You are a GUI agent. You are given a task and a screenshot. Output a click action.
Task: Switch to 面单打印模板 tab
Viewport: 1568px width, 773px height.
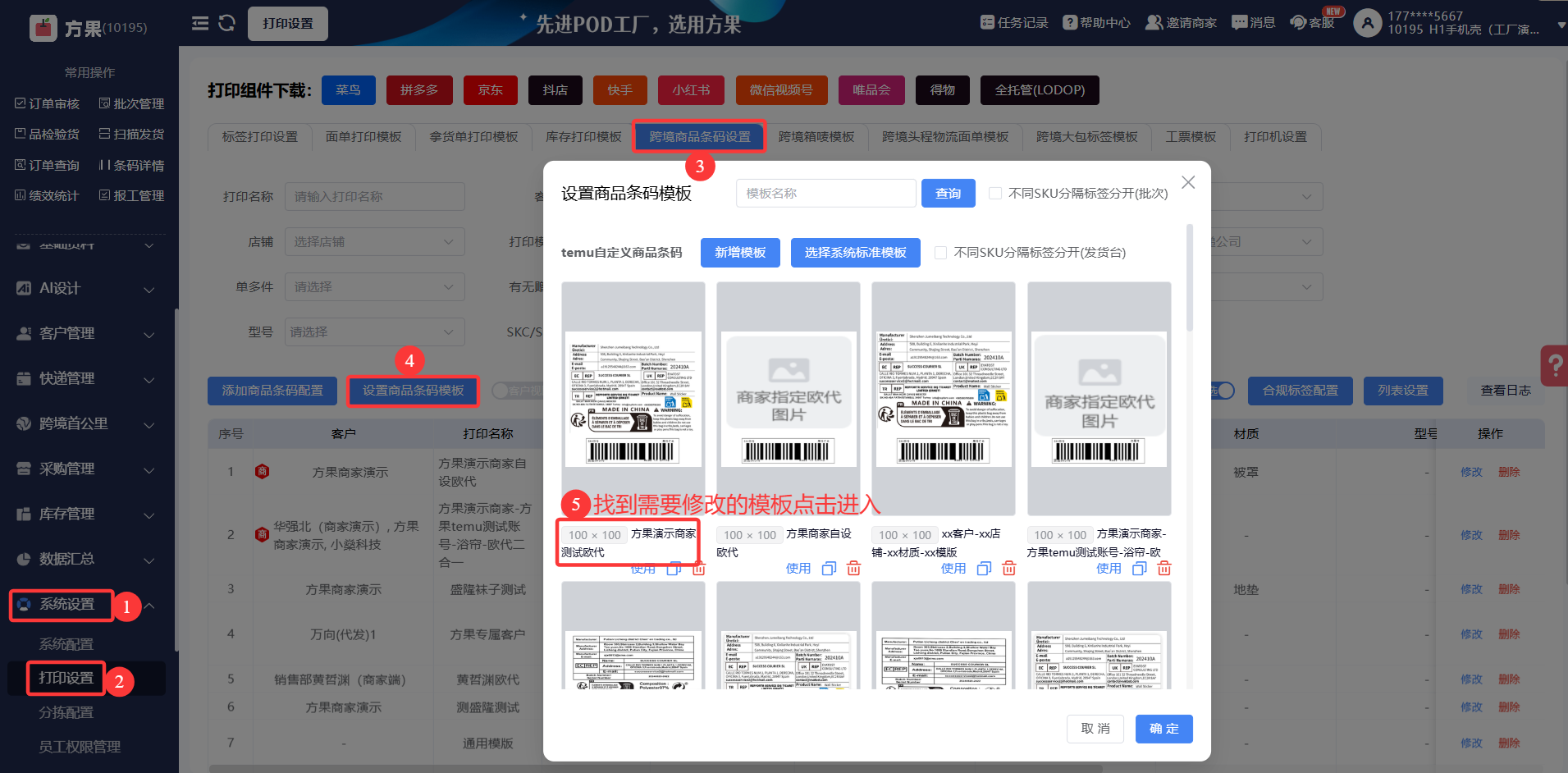click(x=363, y=137)
